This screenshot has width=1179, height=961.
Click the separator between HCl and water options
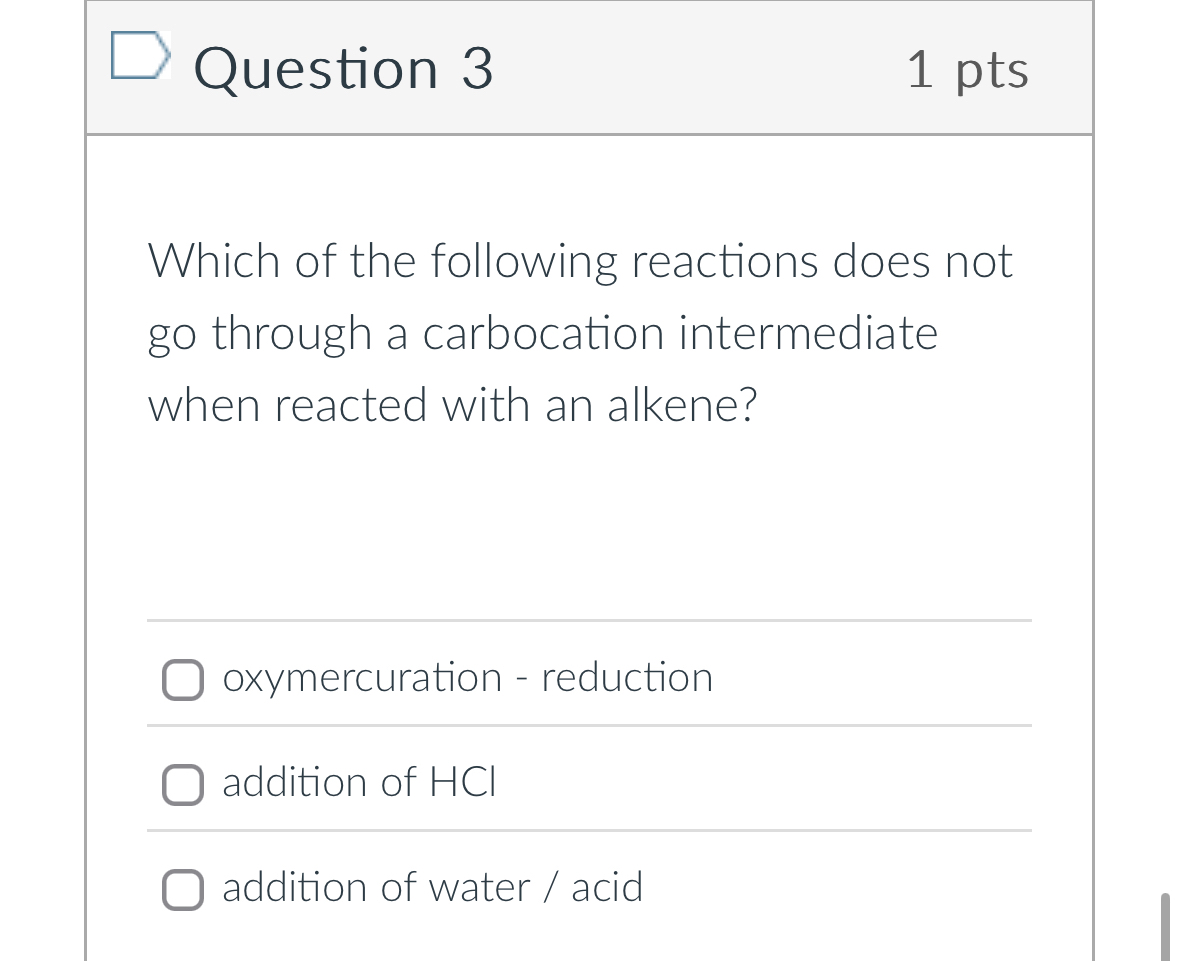[590, 830]
